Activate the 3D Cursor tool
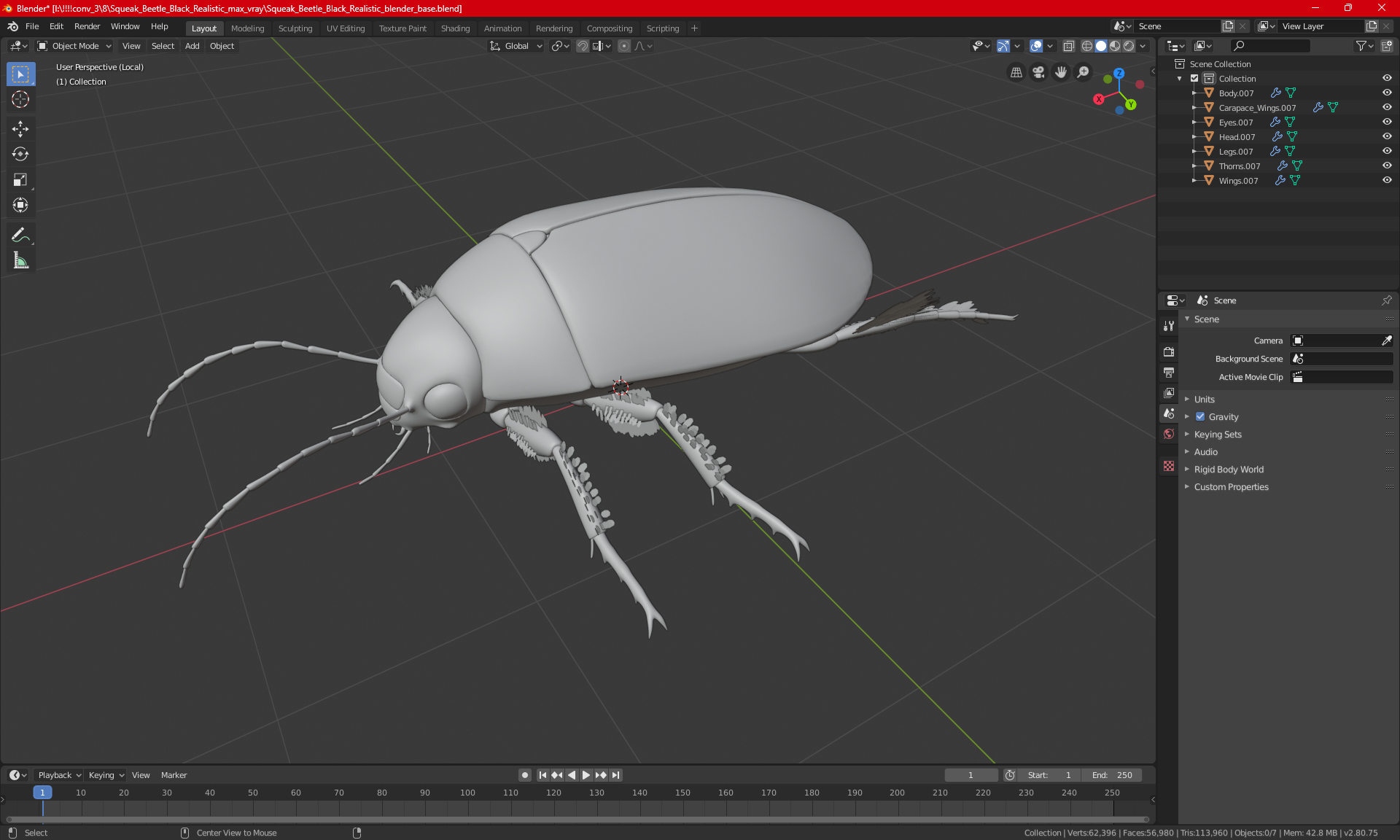 (20, 100)
